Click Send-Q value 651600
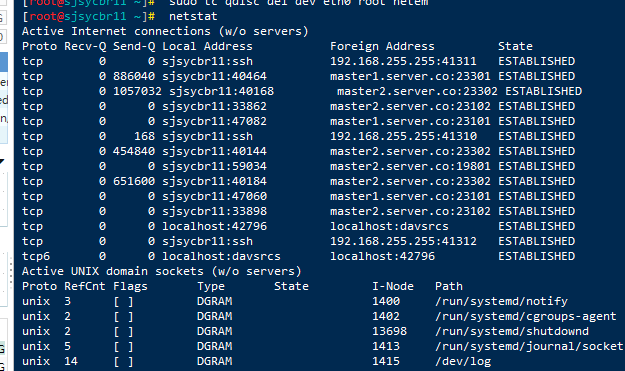The width and height of the screenshot is (625, 371). [x=134, y=181]
